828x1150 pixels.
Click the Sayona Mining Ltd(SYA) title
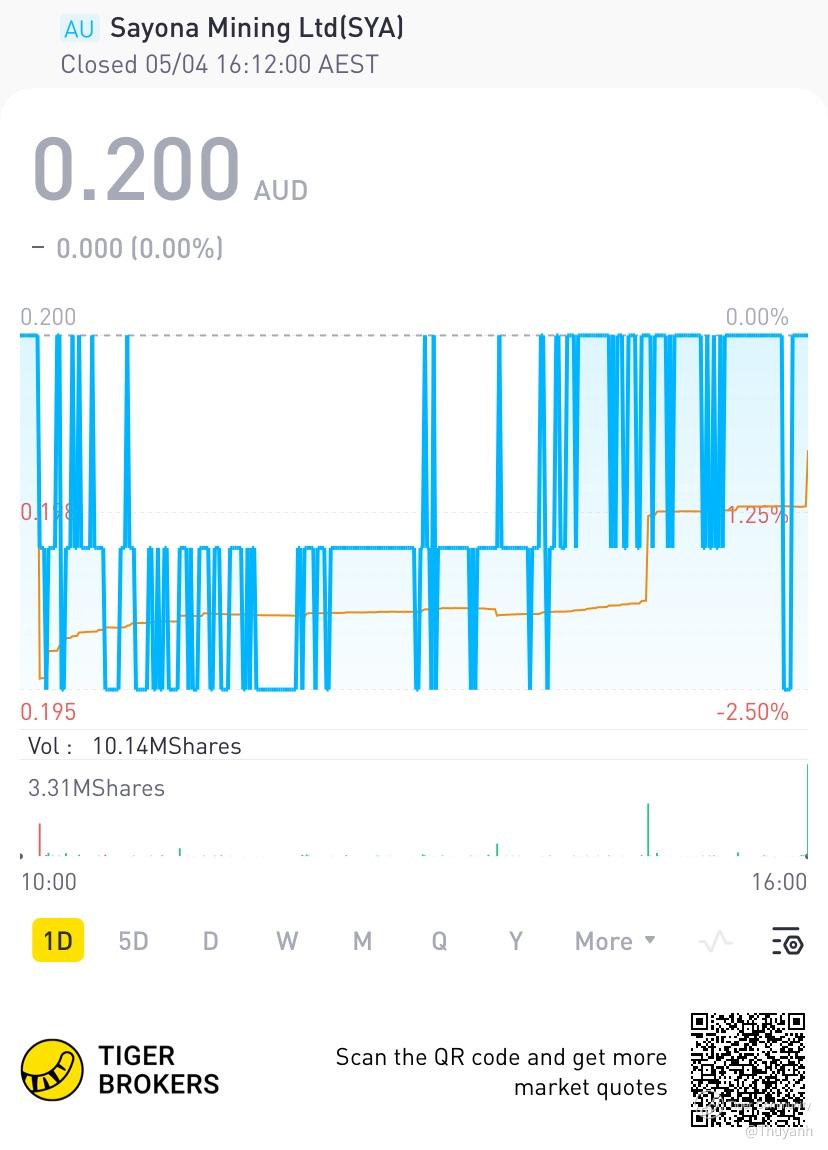256,28
